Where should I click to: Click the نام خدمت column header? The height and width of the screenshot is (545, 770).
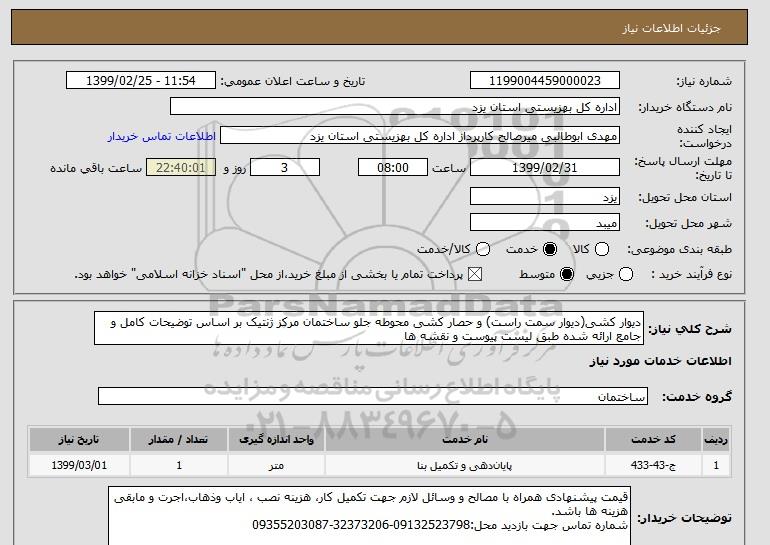click(465, 439)
